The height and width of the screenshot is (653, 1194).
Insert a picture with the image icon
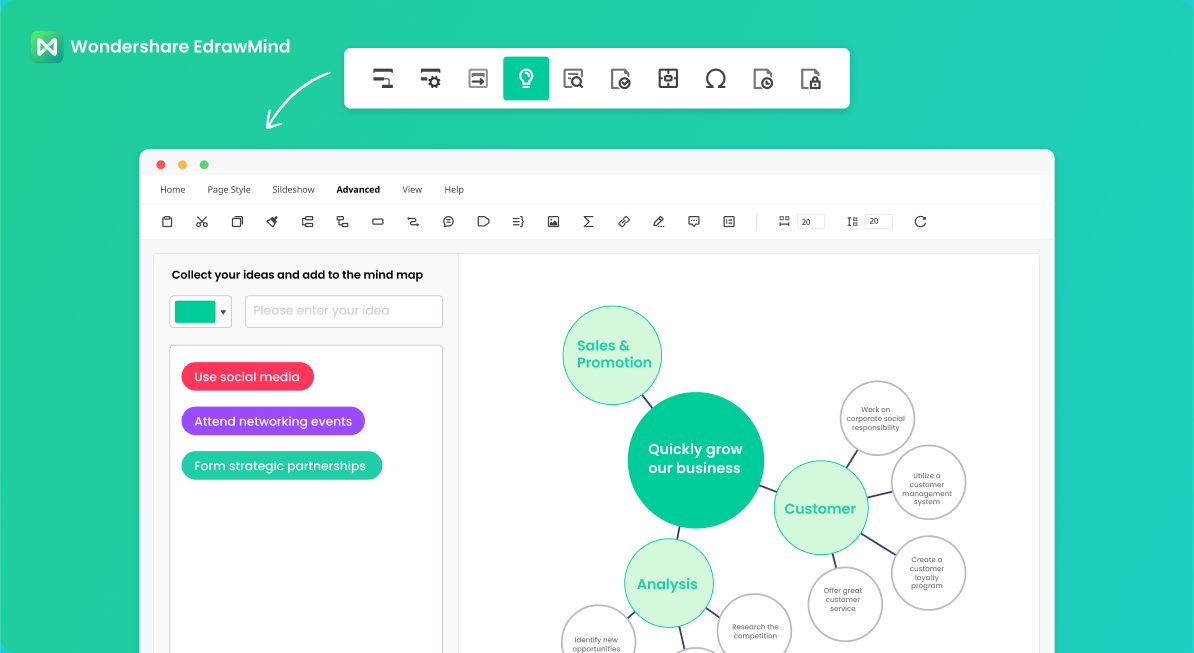(x=554, y=221)
